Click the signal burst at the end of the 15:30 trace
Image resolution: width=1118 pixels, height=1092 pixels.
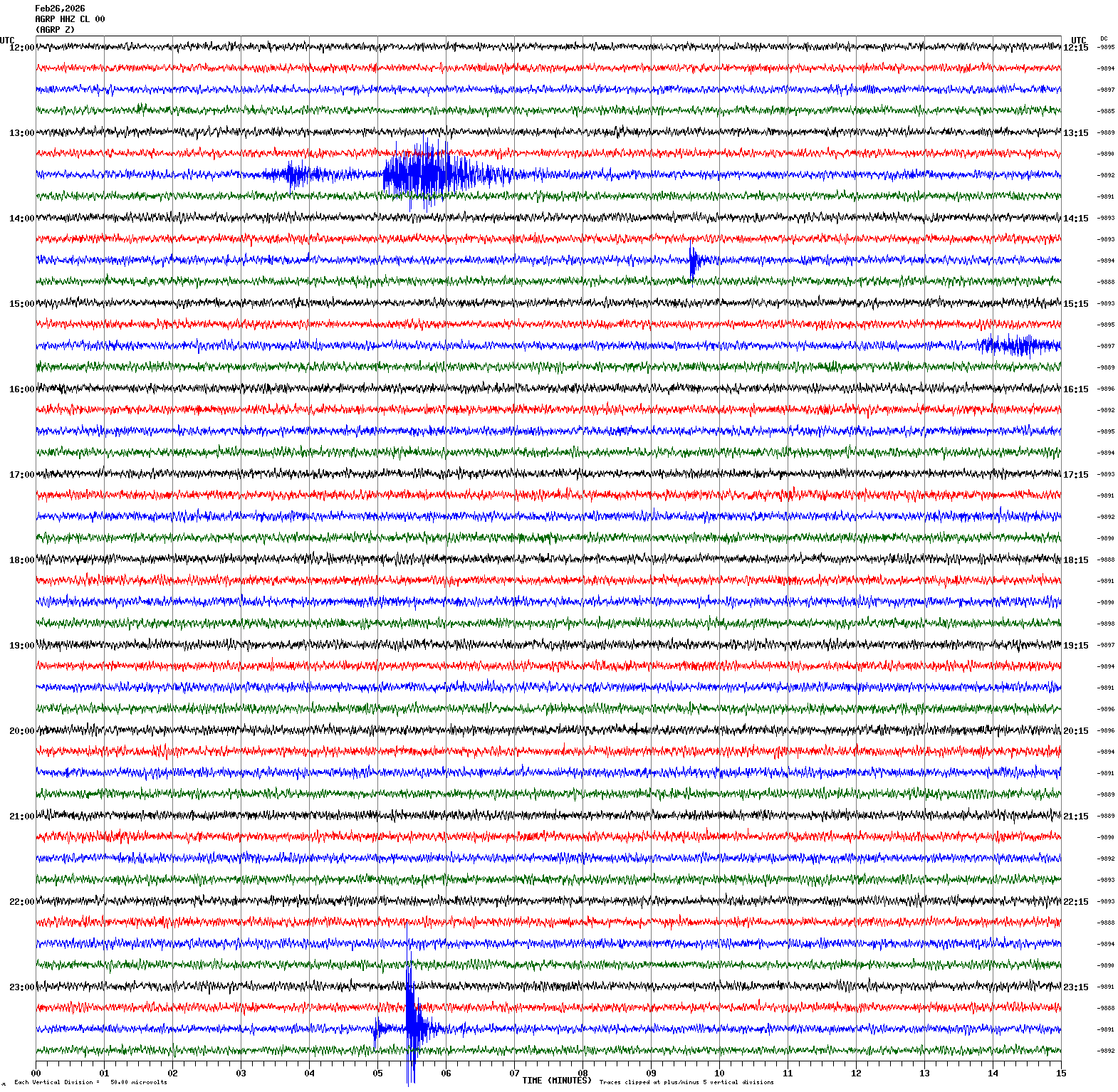pyautogui.click(x=1020, y=345)
